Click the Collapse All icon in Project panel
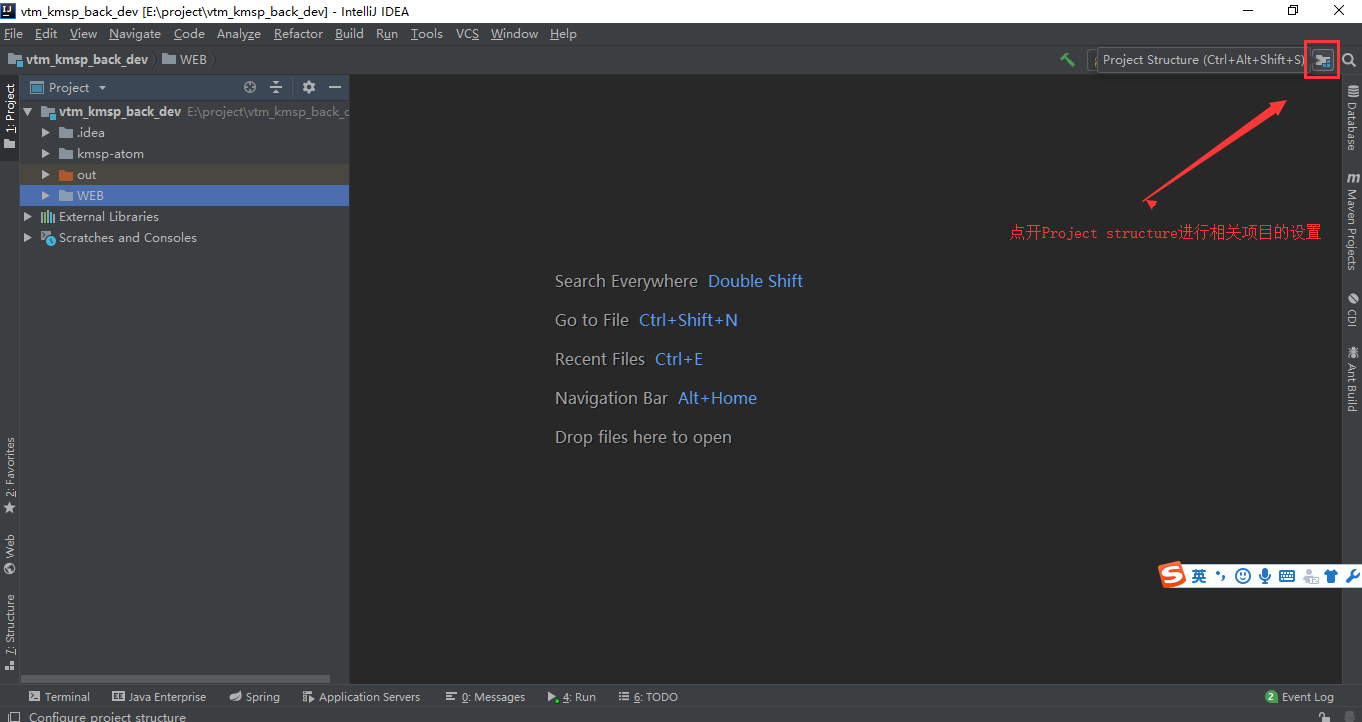 tap(277, 88)
